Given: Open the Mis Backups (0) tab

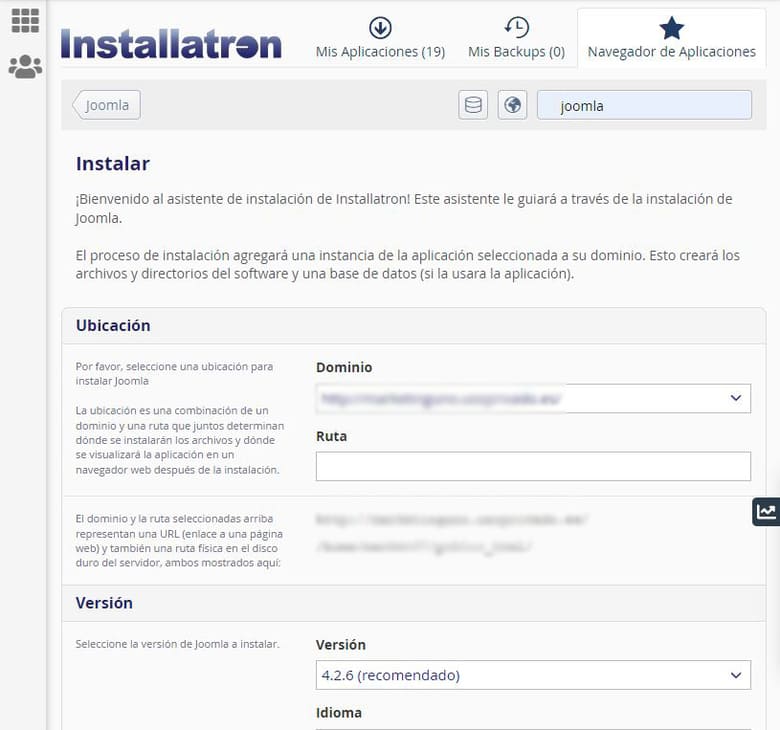Looking at the screenshot, I should click(x=516, y=38).
